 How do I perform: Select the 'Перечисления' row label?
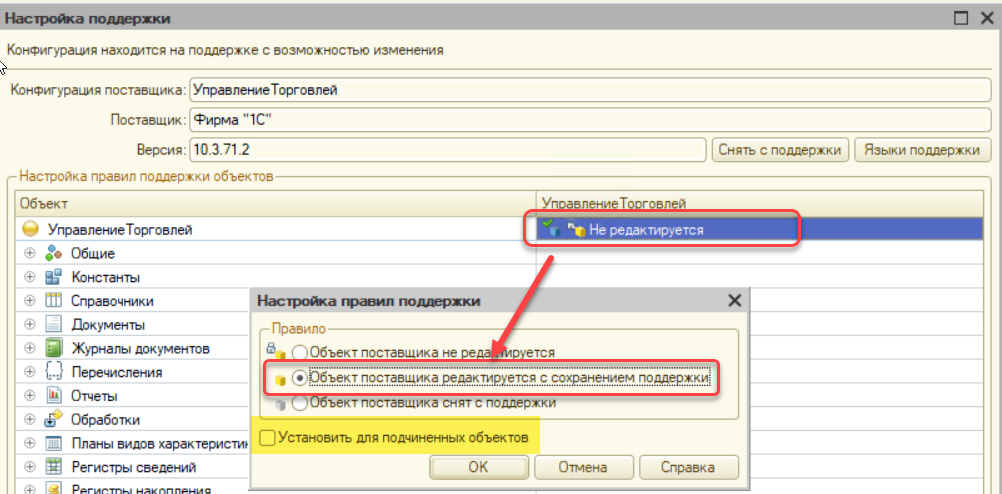click(117, 372)
